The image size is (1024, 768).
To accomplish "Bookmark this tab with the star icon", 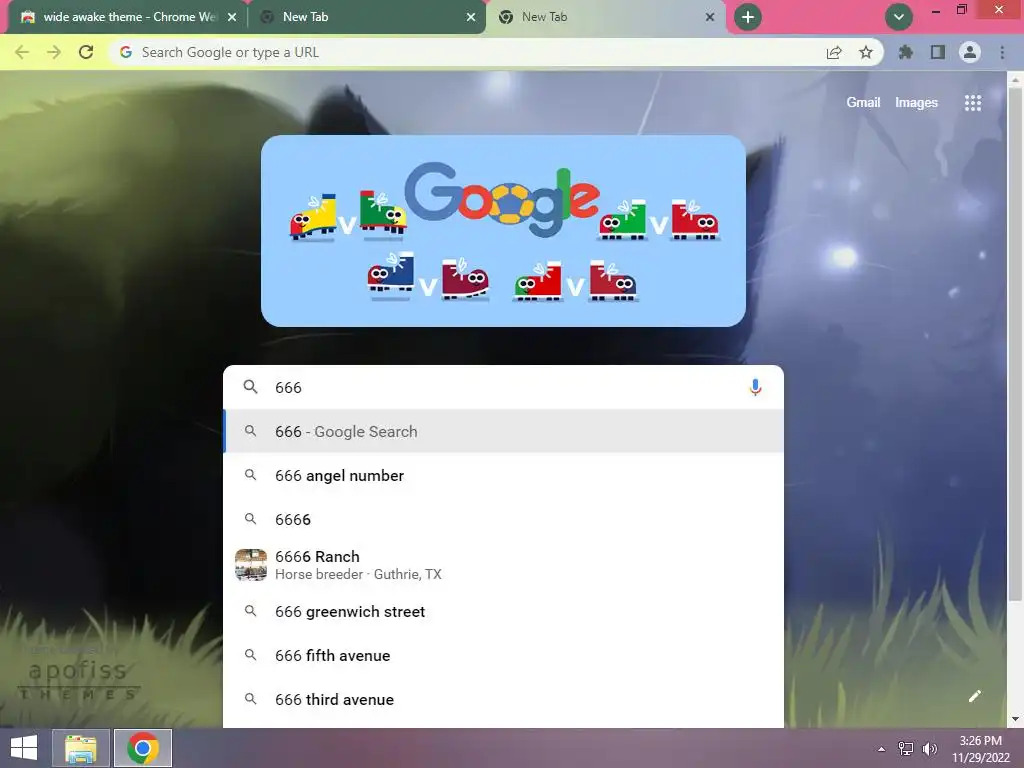I will click(866, 52).
